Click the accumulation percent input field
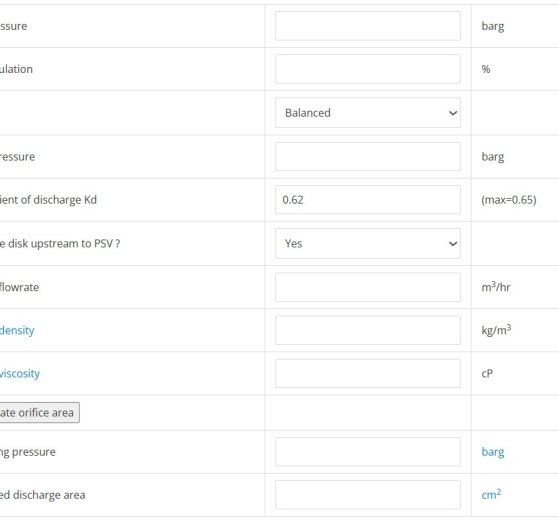The height and width of the screenshot is (520, 559). 368,69
